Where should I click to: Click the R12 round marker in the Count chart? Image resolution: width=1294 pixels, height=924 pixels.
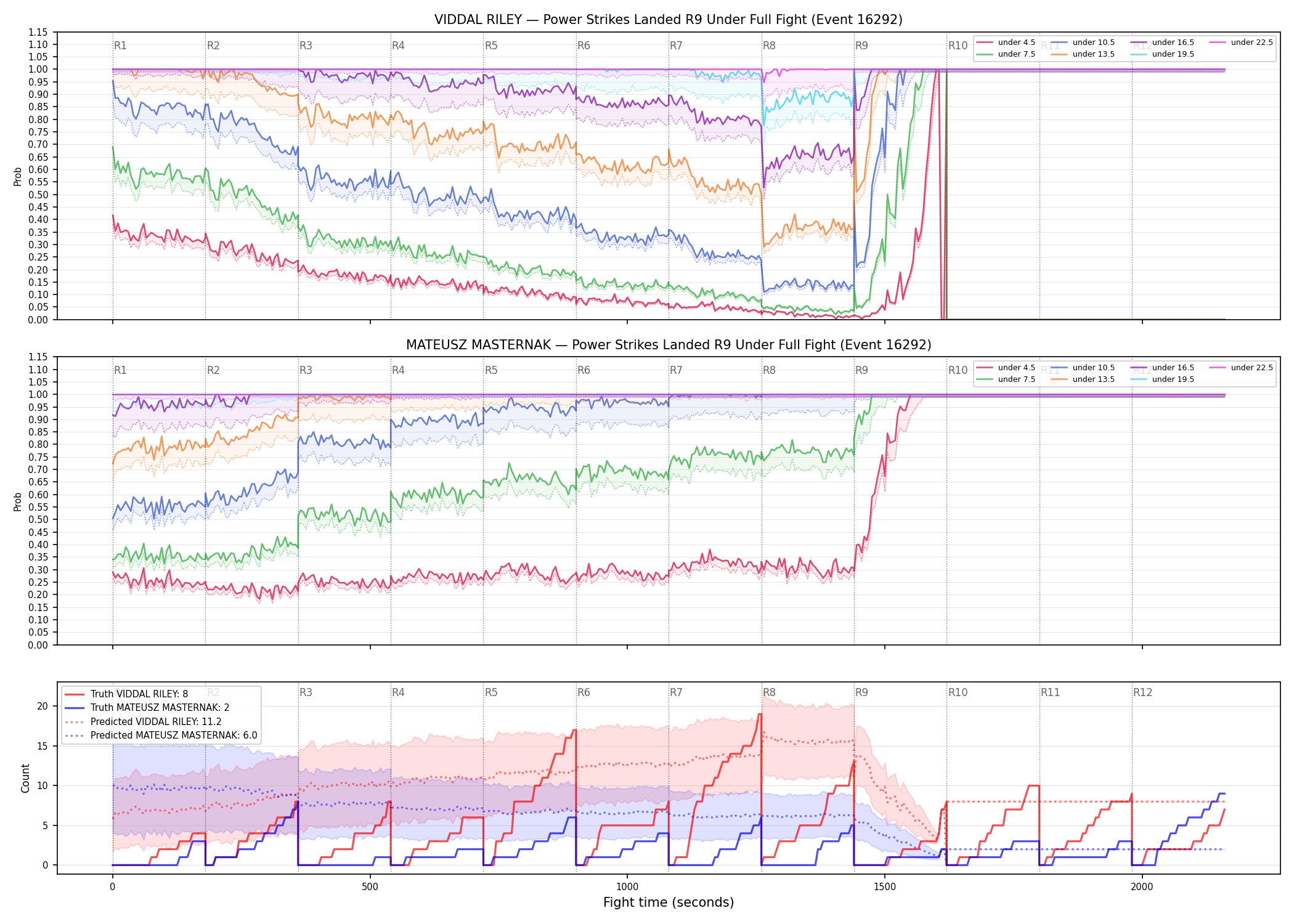[x=1142, y=692]
